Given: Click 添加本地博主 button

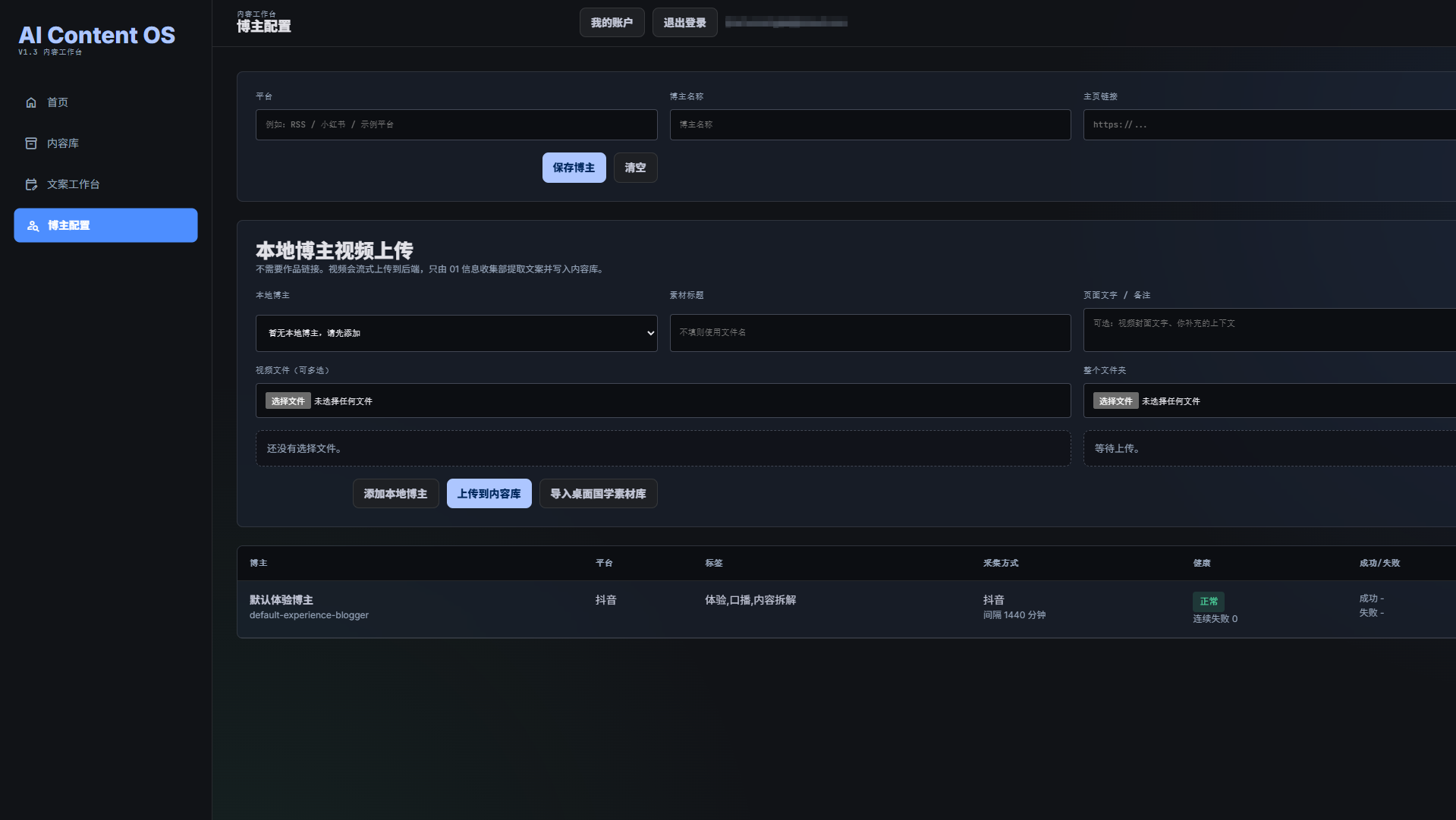Looking at the screenshot, I should (395, 494).
